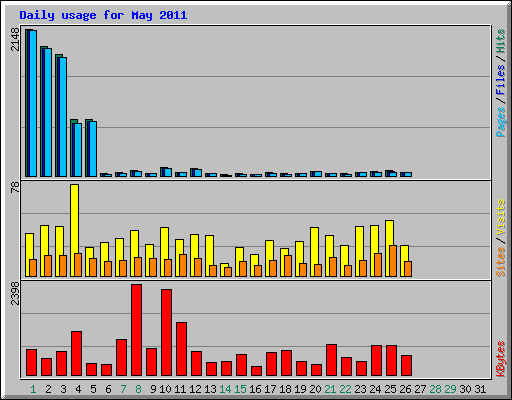Screen dimensions: 512x400
Task: Click the green day label '15'
Action: 240,389
